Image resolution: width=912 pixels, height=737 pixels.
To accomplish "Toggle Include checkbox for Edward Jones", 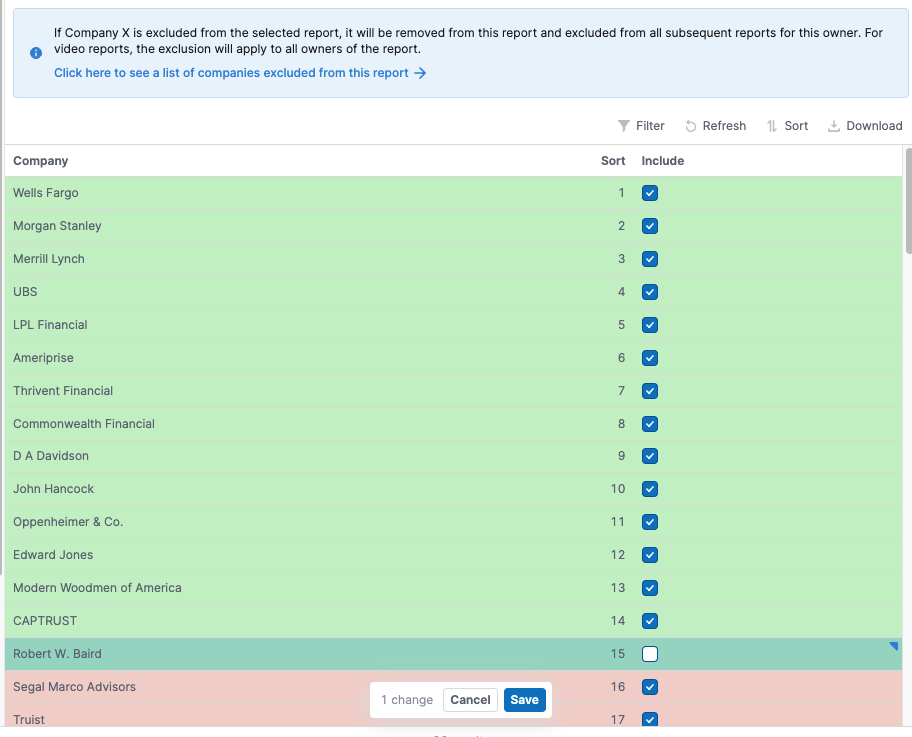I will tap(650, 555).
